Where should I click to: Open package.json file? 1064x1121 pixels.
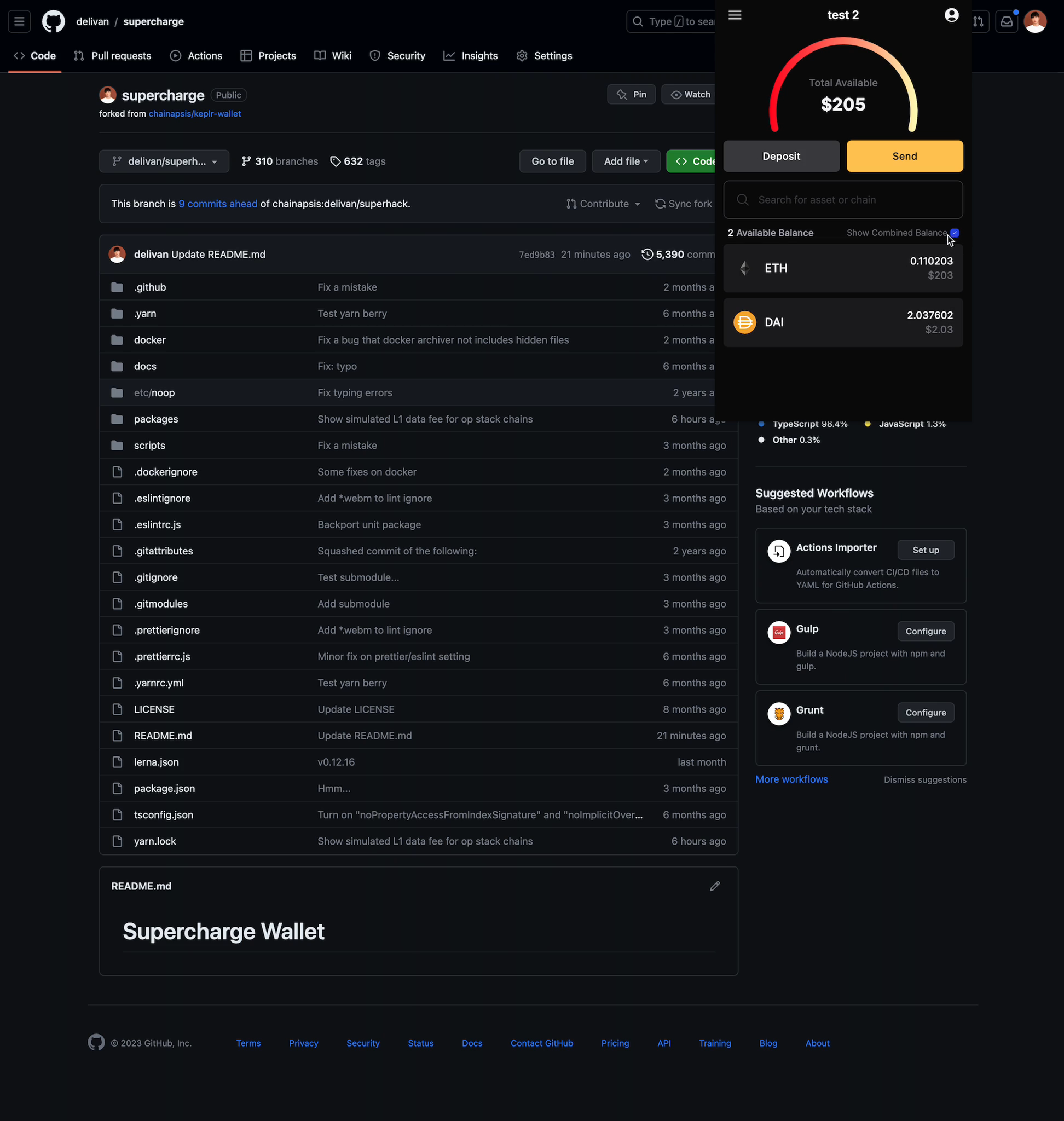[165, 789]
